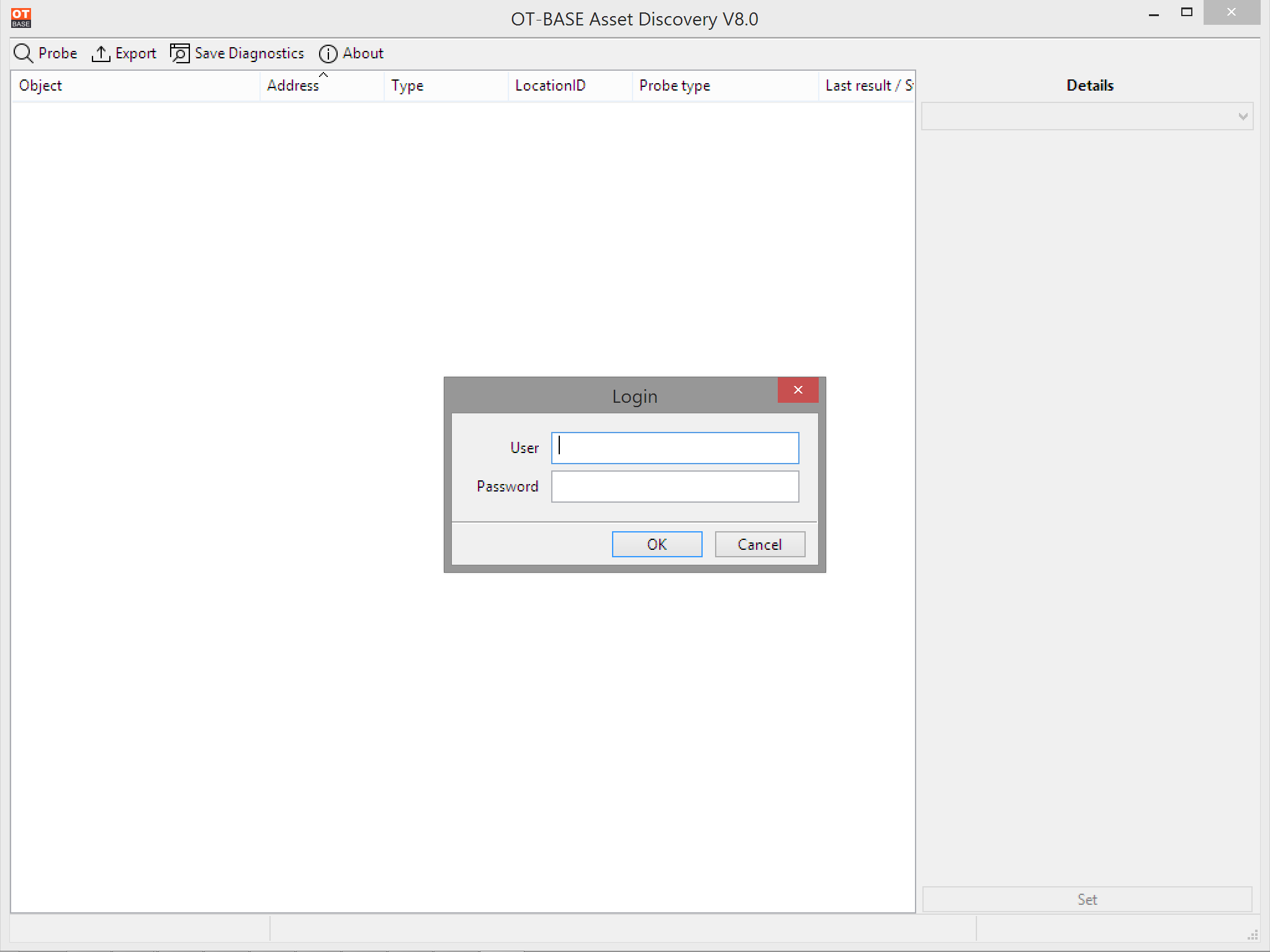Click the Set button in Details panel

pos(1087,899)
